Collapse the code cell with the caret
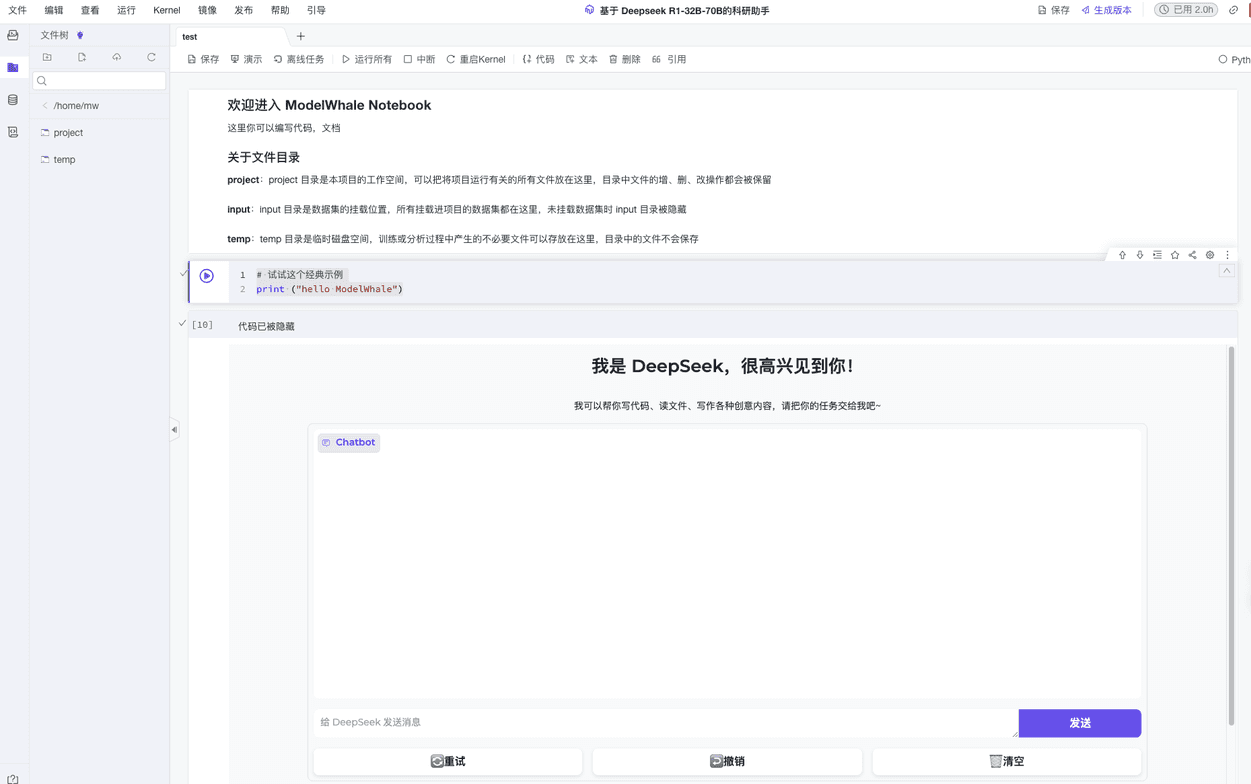The image size is (1251, 784). [1226, 271]
